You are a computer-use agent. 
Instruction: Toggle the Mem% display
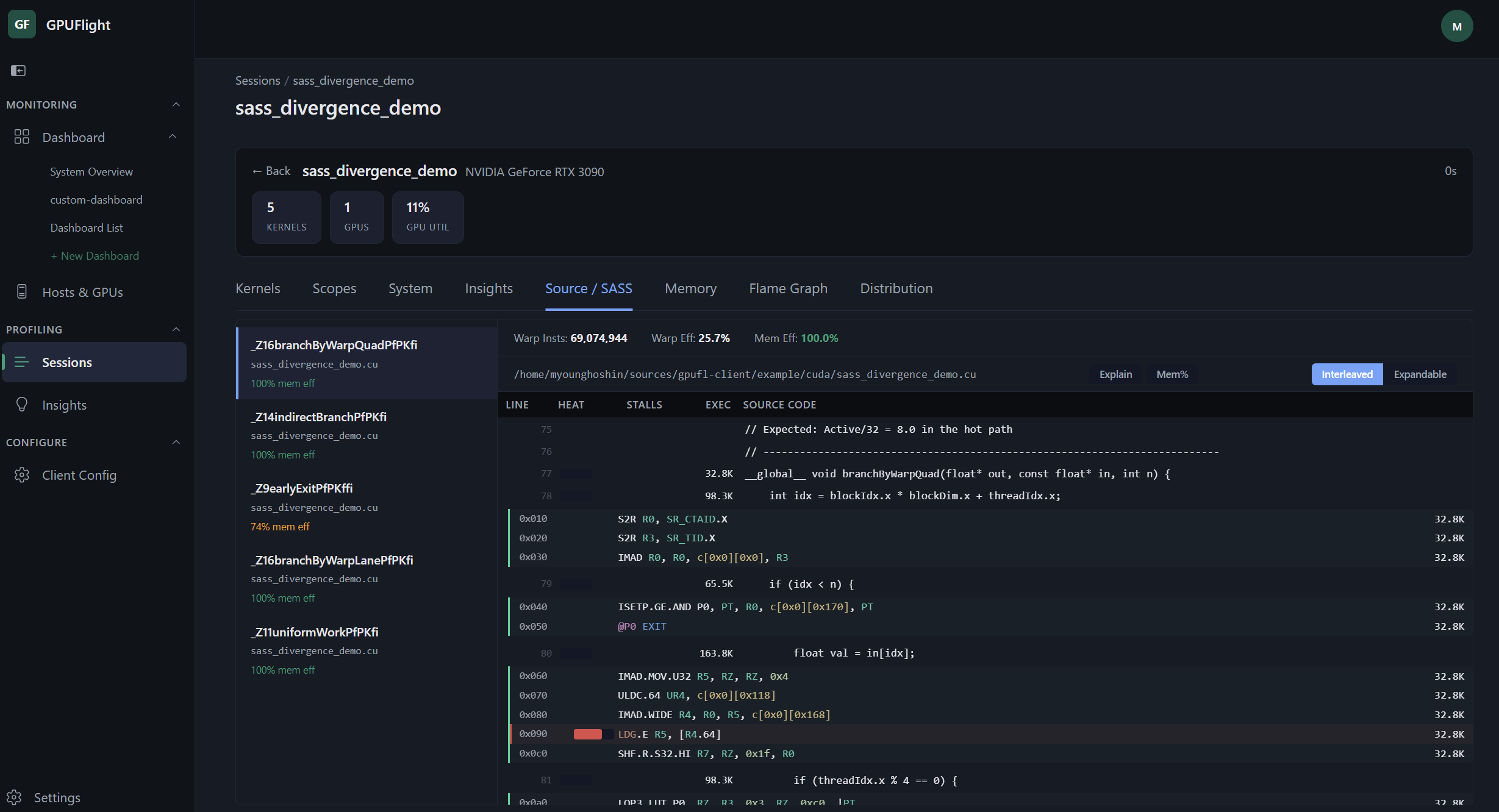[1172, 374]
